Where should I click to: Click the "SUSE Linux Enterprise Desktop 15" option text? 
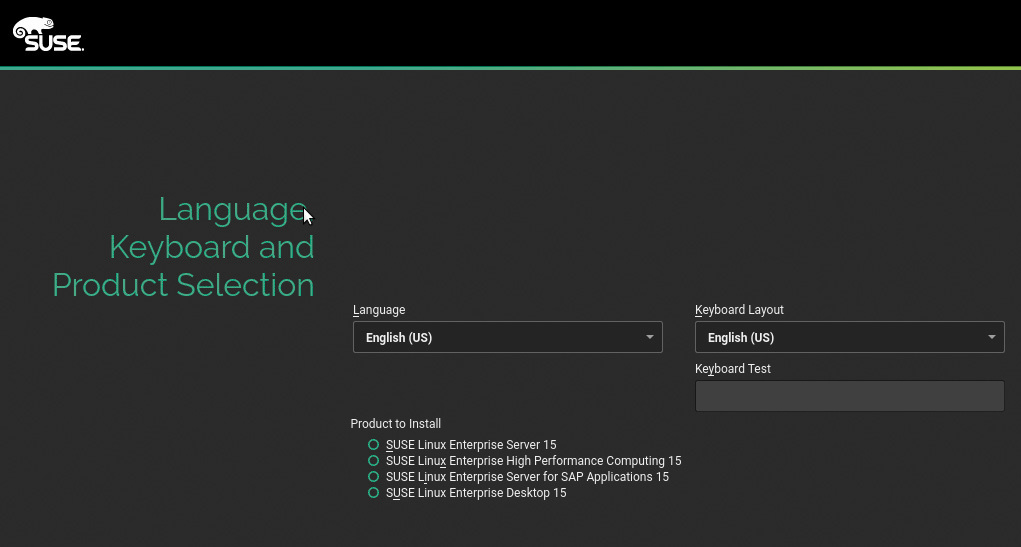pos(476,493)
